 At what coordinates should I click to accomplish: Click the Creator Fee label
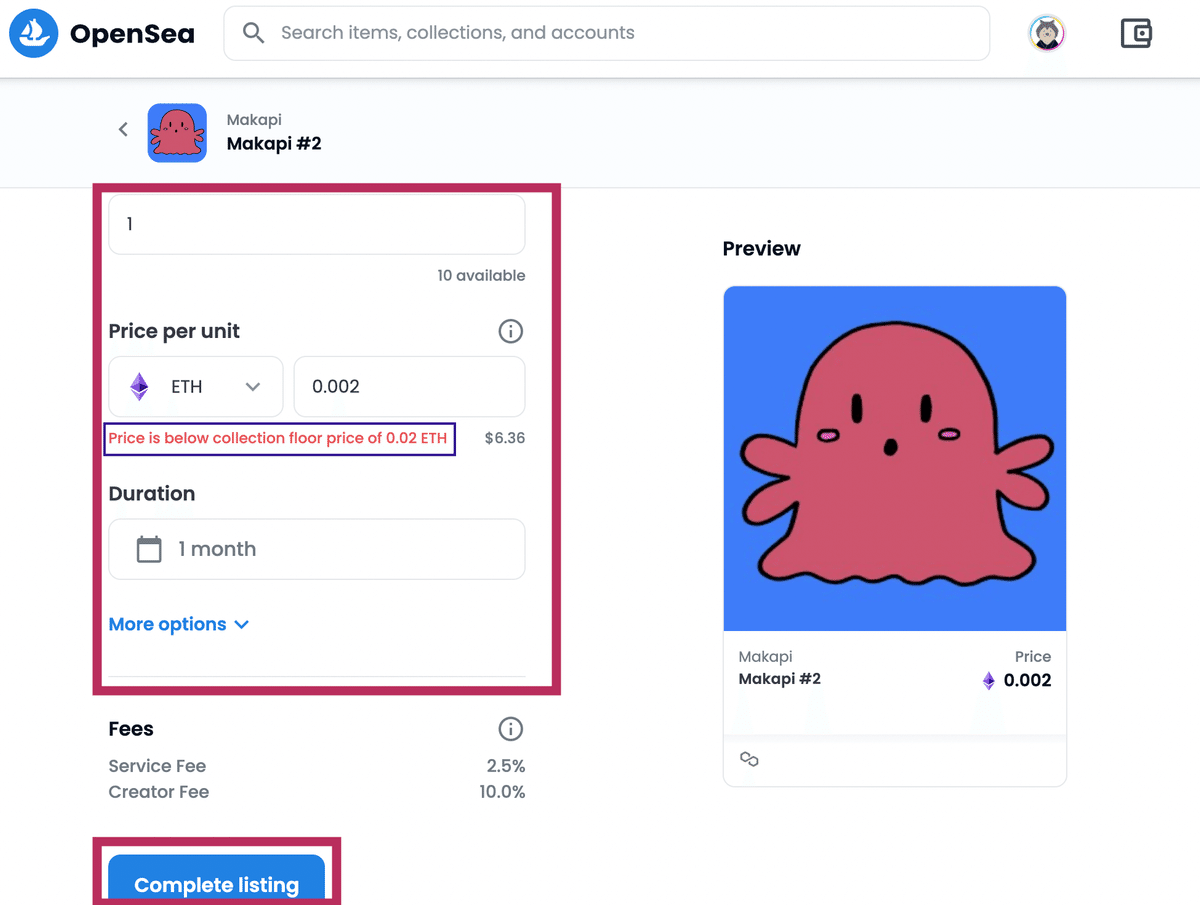159,792
